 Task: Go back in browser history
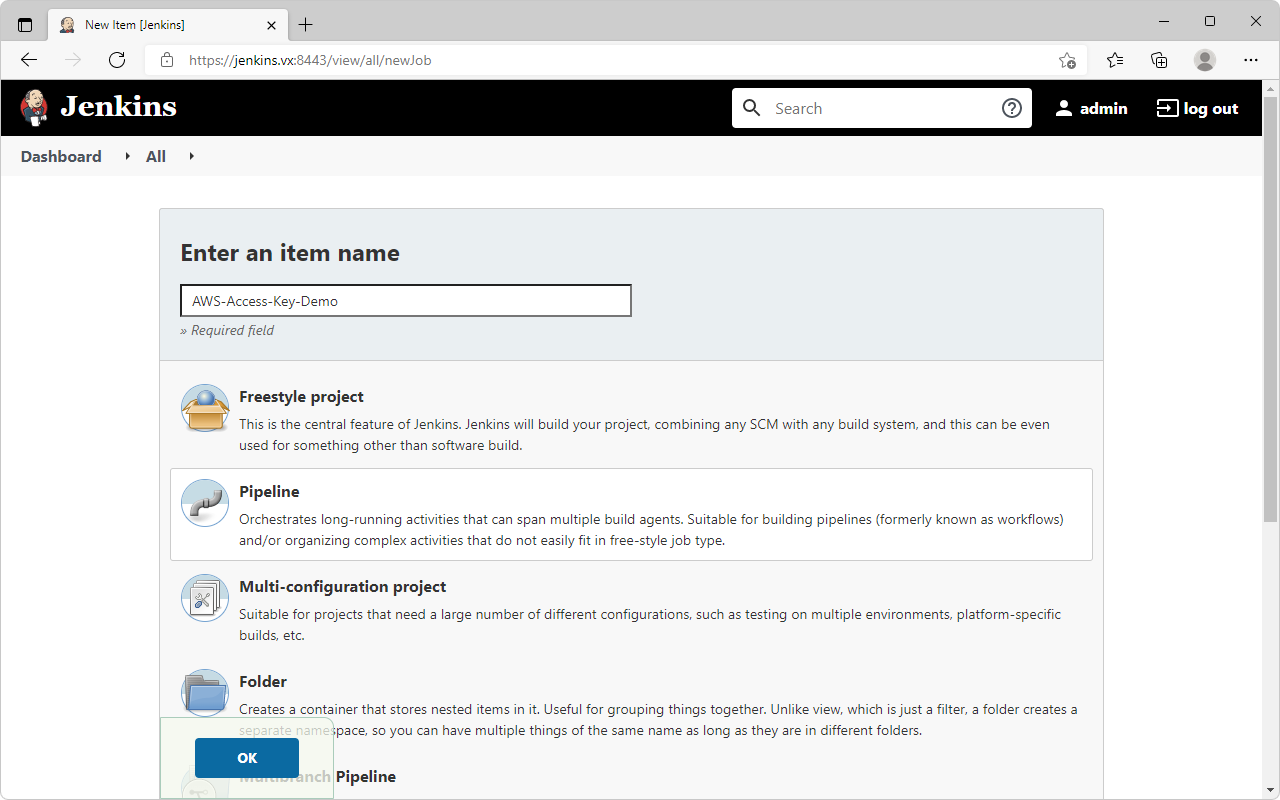[x=29, y=60]
